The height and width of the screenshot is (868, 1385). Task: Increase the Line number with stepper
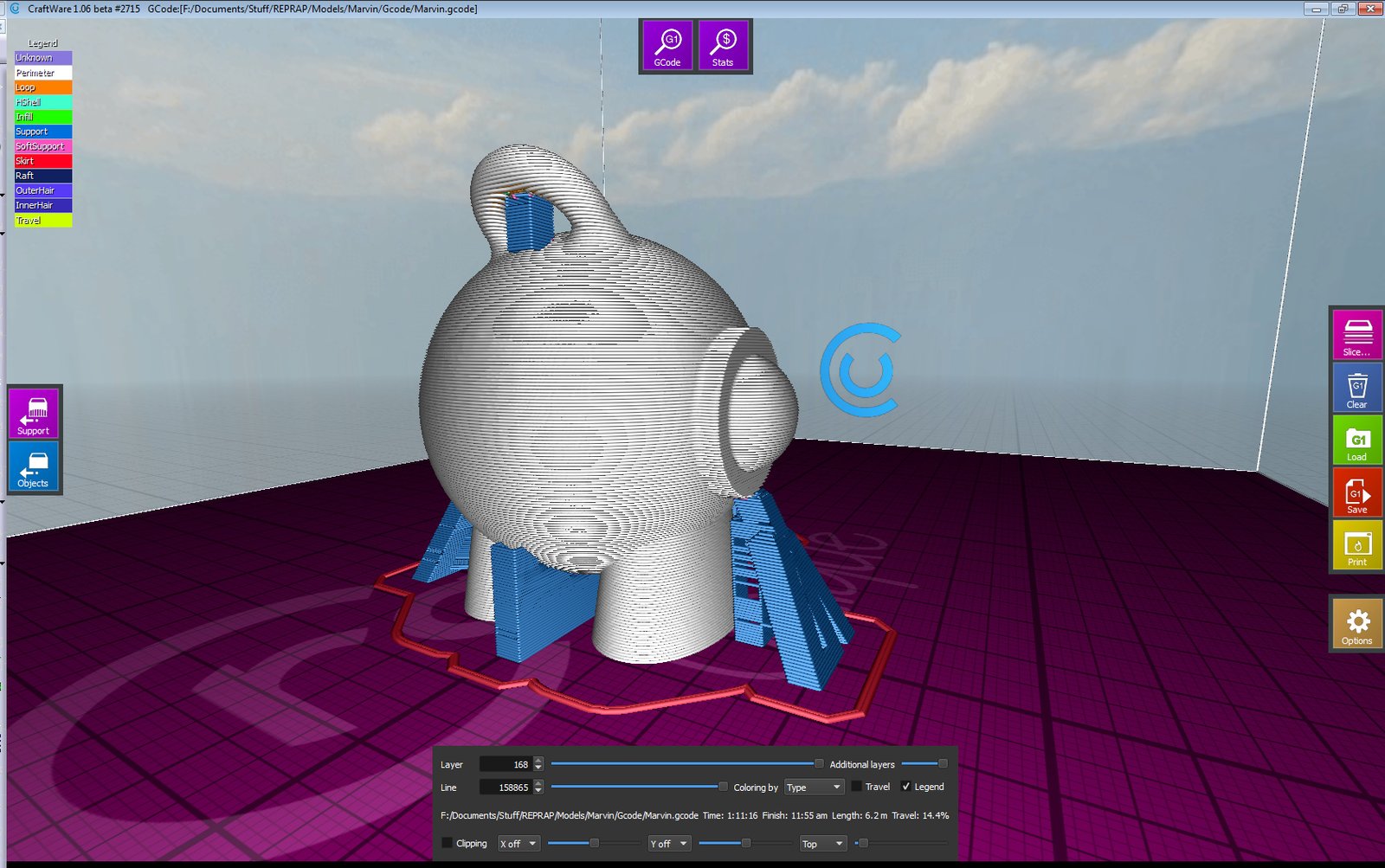pos(538,783)
